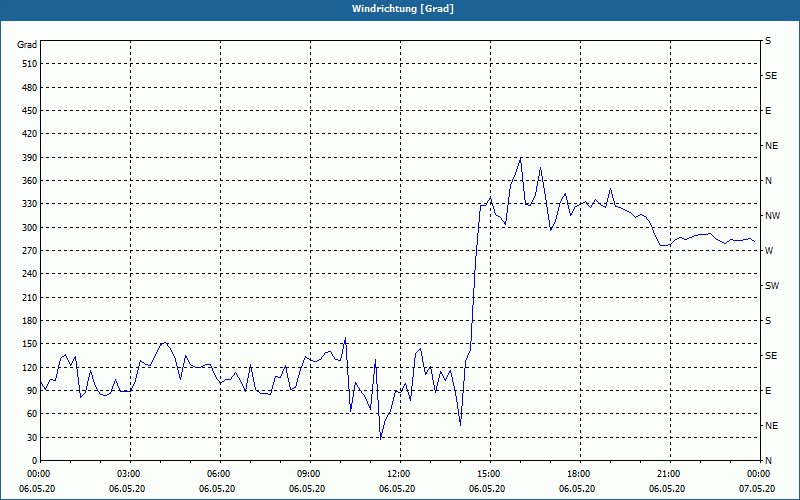Click the SW compass label
This screenshot has height=500, width=800.
click(x=772, y=286)
